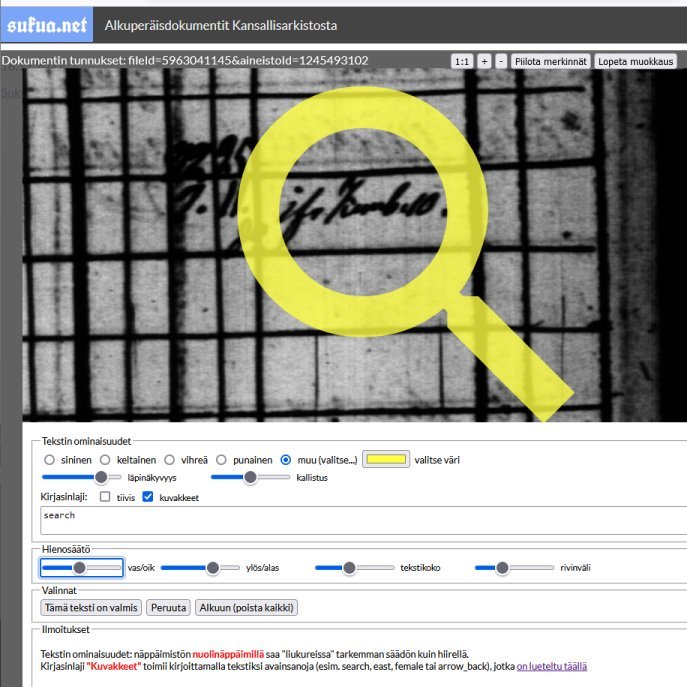Click the red "Kuvakkeet" notice word
Viewport: 687px width, 687px height.
[x=114, y=666]
